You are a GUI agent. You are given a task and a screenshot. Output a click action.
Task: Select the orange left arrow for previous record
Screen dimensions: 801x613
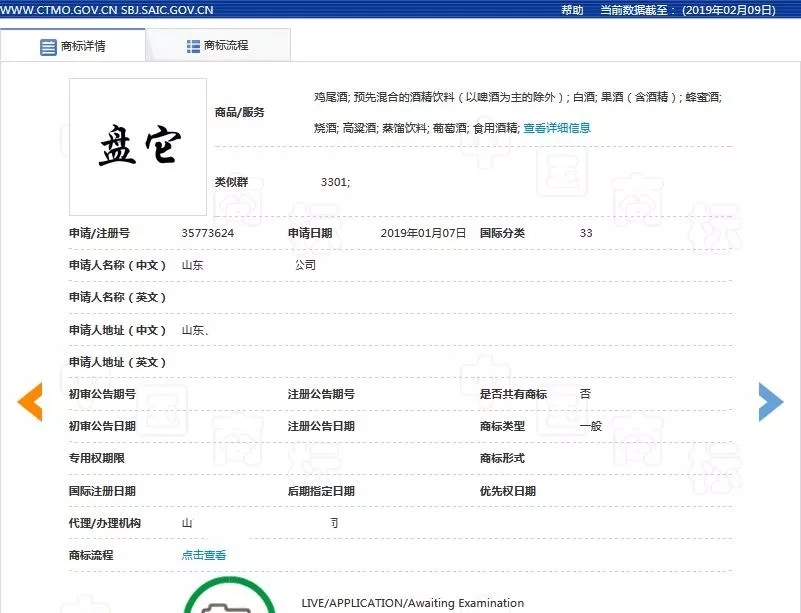pos(29,402)
